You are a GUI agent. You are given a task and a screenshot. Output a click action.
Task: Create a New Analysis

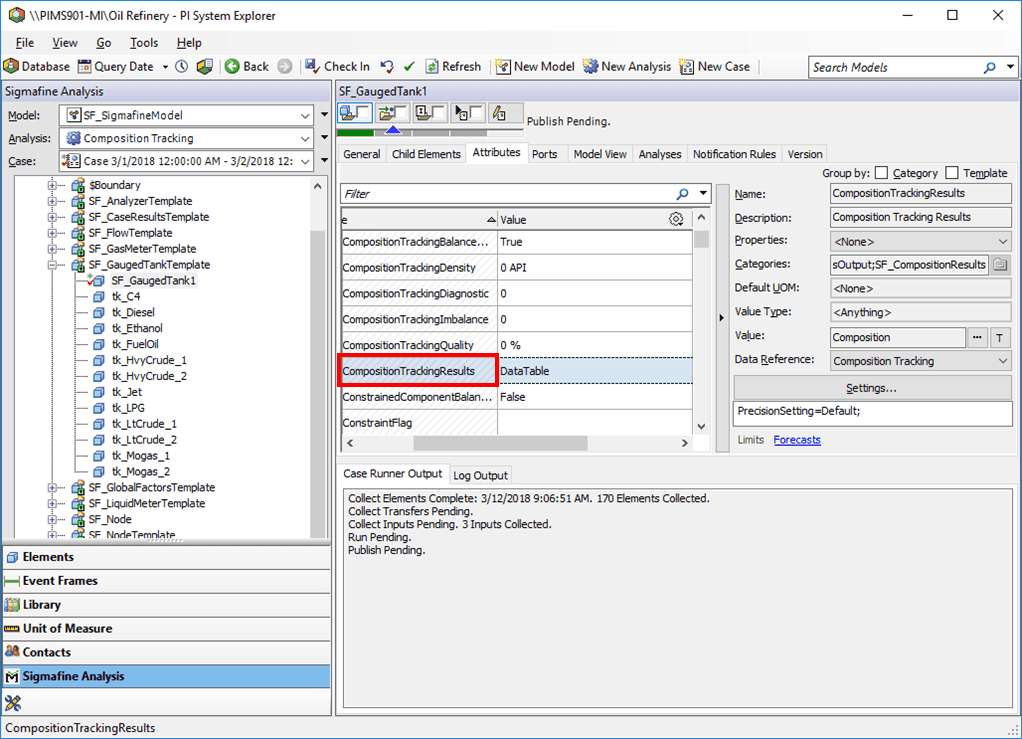tap(627, 67)
